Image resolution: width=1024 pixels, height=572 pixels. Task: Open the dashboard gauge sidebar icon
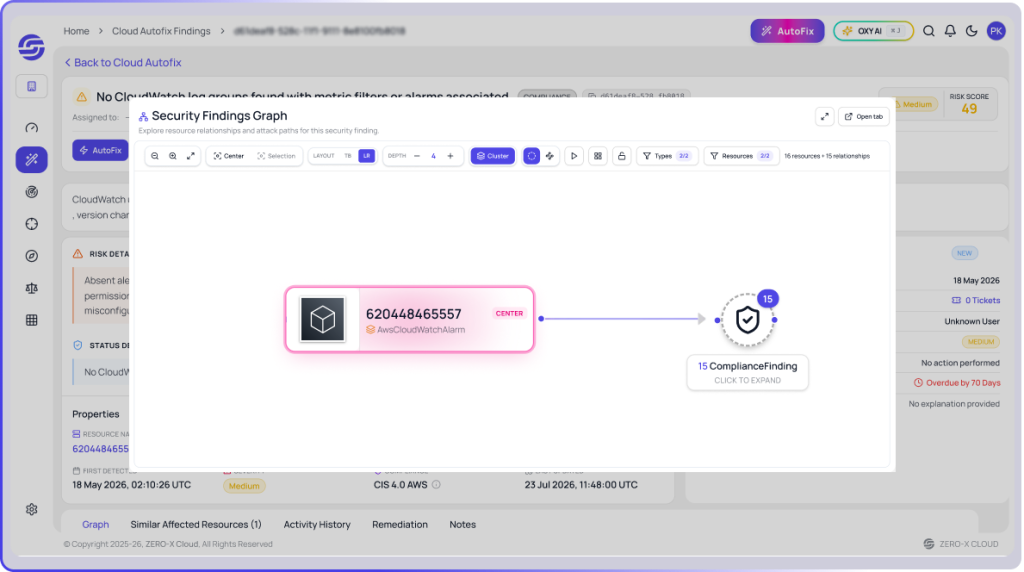pos(31,127)
